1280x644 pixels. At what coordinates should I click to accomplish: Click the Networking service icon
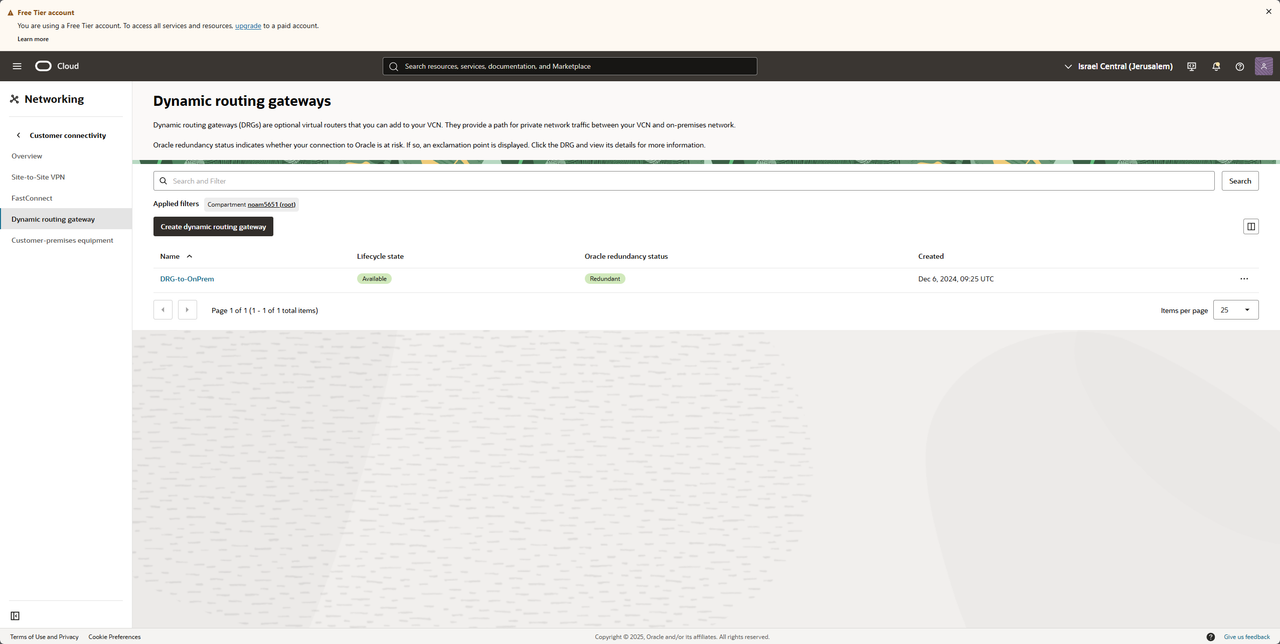click(x=15, y=99)
